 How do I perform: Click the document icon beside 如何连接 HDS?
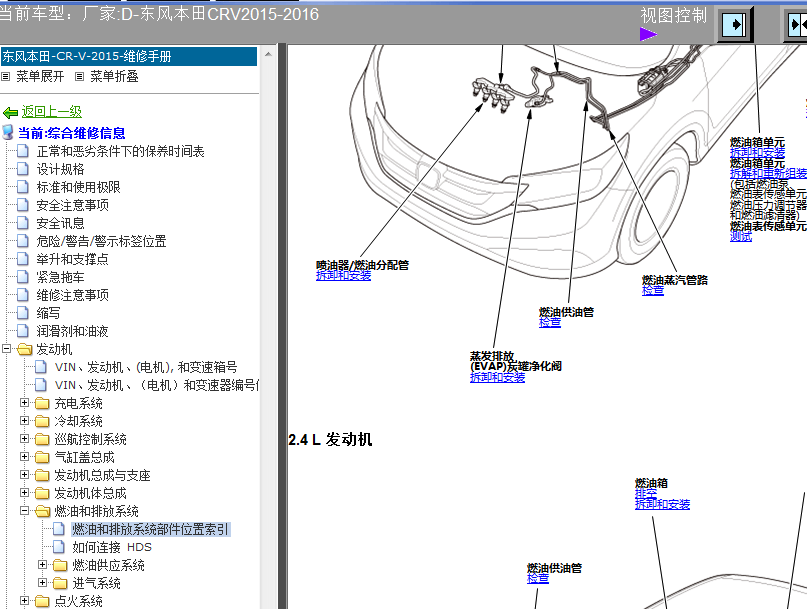tap(59, 547)
